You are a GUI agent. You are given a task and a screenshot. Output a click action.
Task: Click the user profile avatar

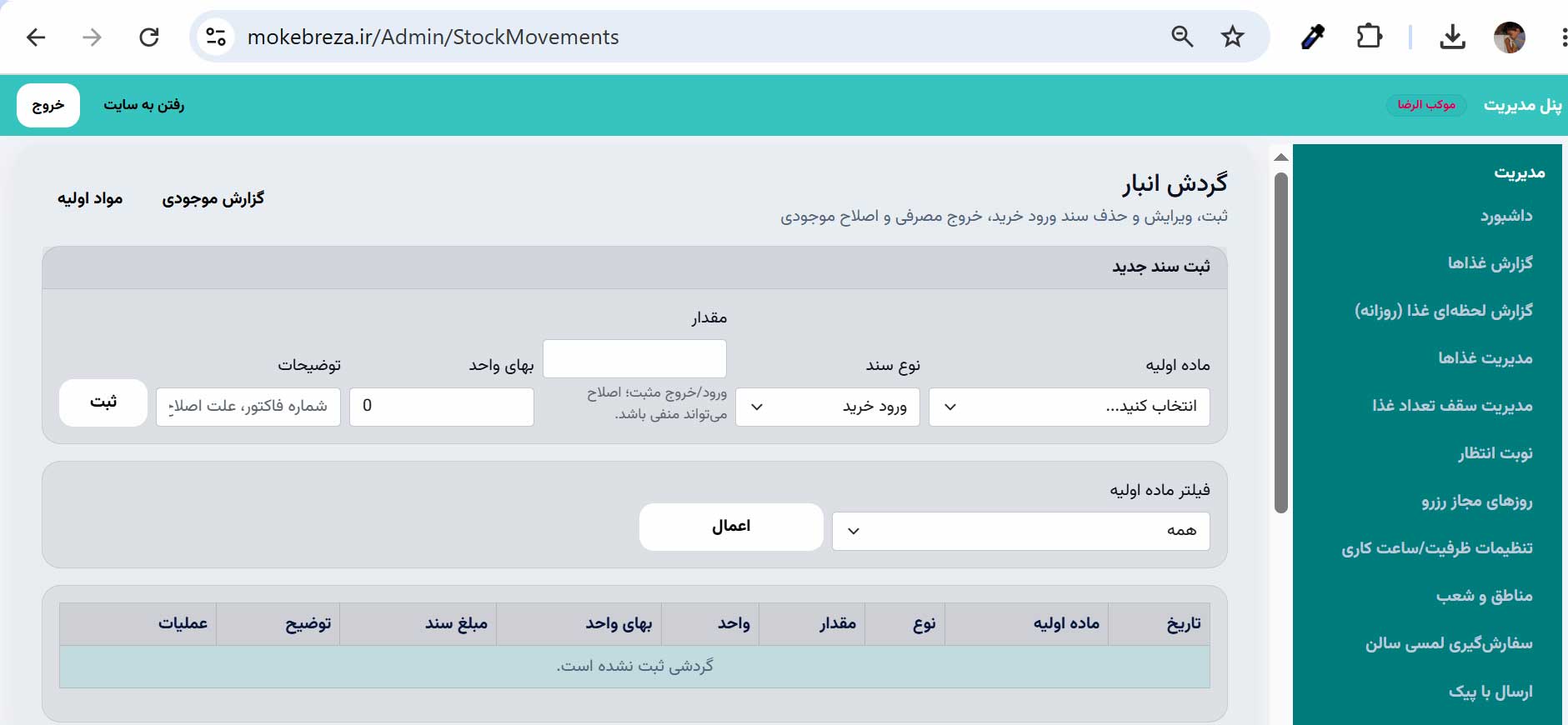1510,37
